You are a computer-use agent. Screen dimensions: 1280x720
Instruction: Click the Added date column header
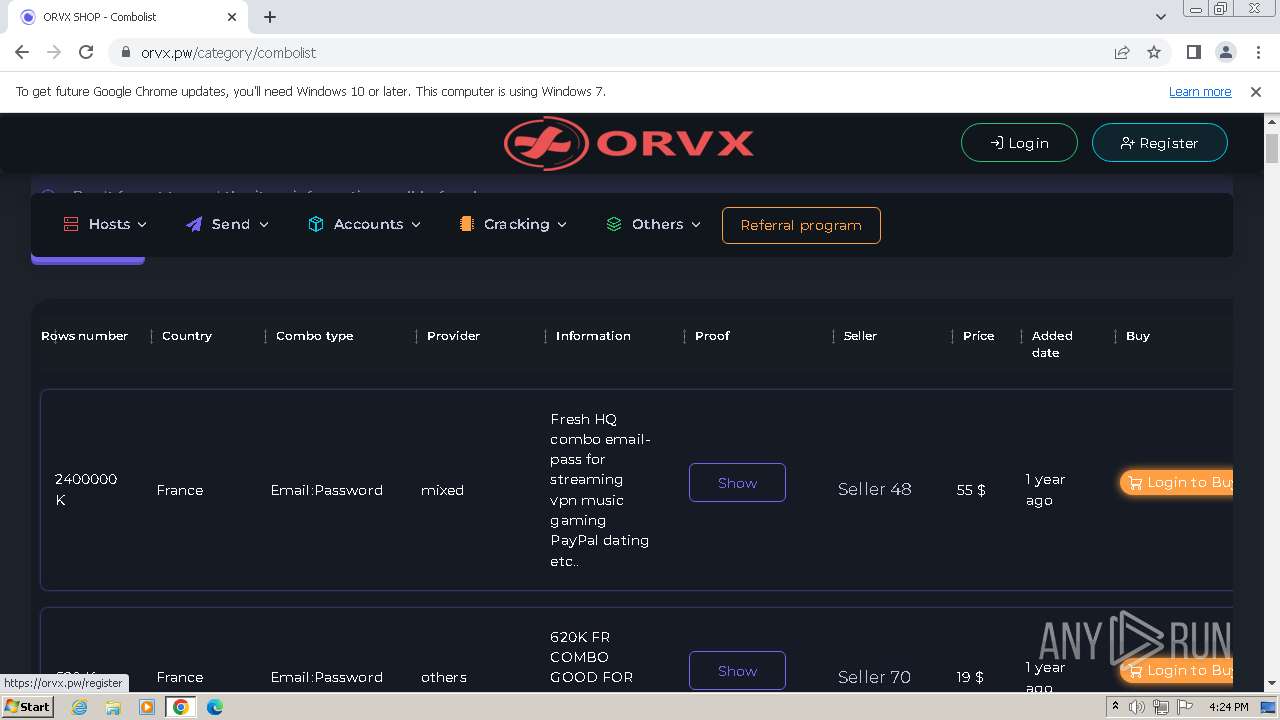pyautogui.click(x=1052, y=344)
